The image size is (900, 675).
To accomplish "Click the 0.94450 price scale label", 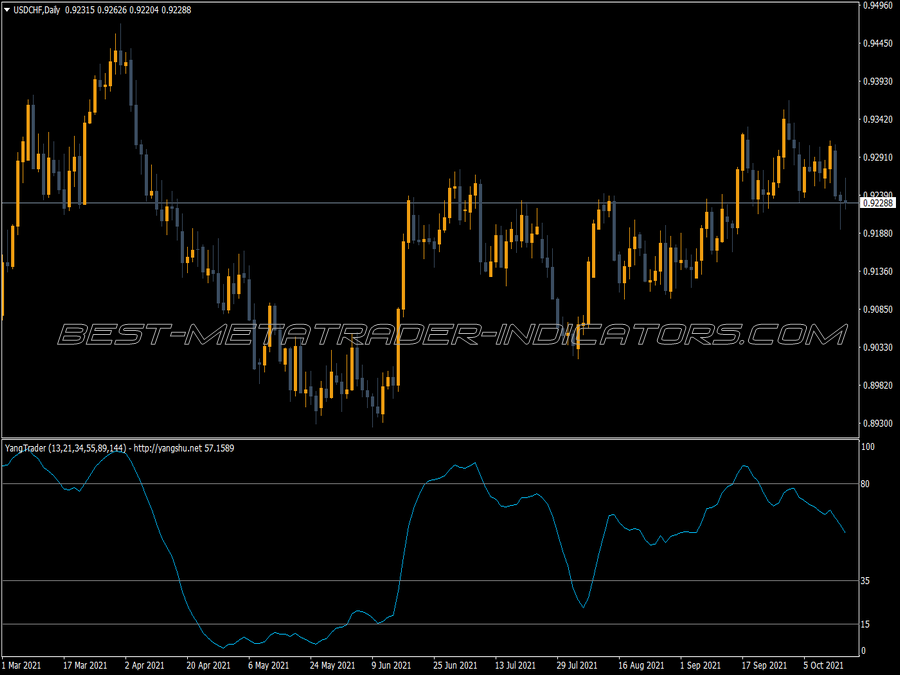I will tap(878, 44).
